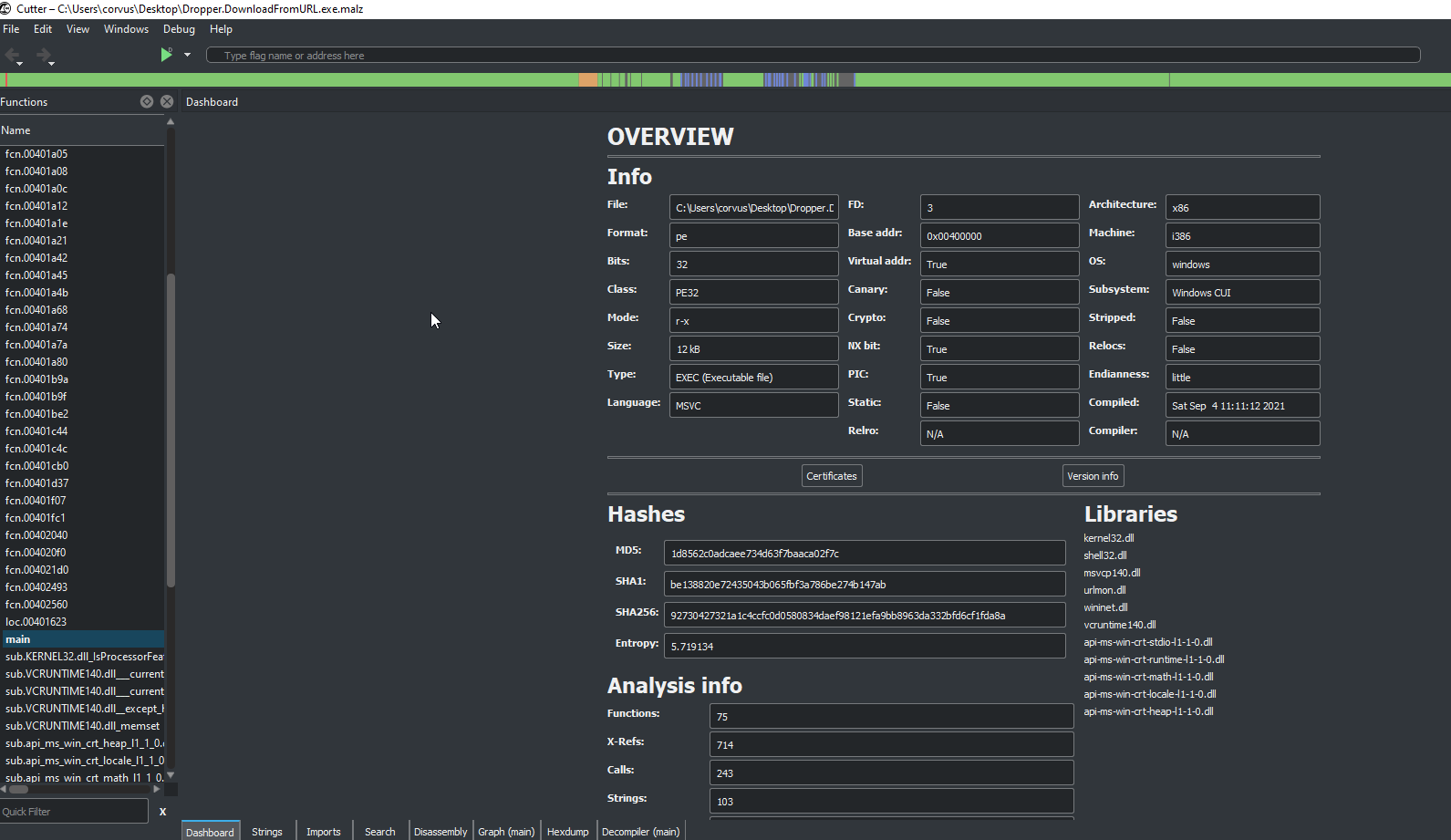Switch to the Hexdump tab

pos(568,832)
